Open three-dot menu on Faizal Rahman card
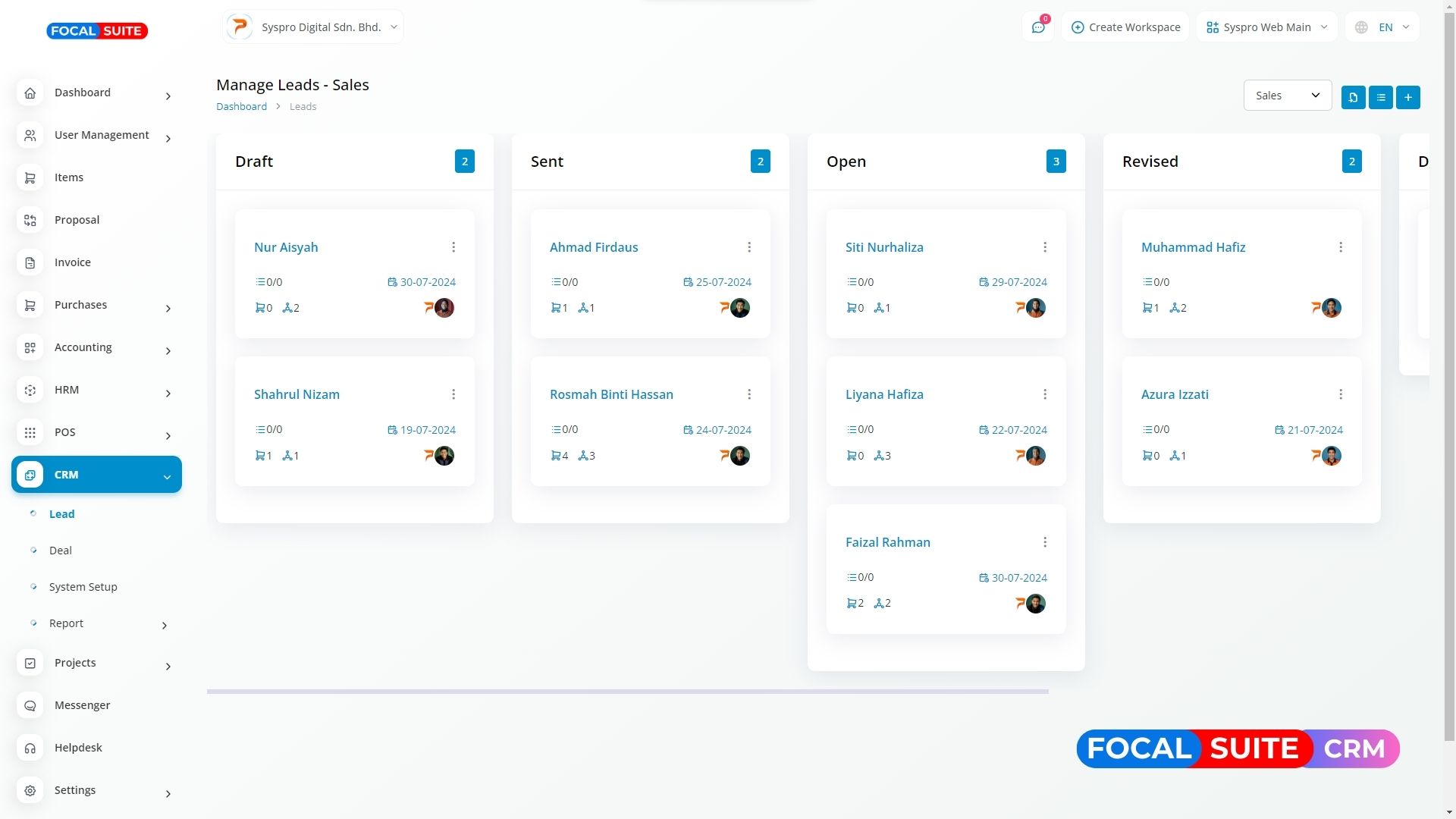The image size is (1456, 819). tap(1045, 542)
